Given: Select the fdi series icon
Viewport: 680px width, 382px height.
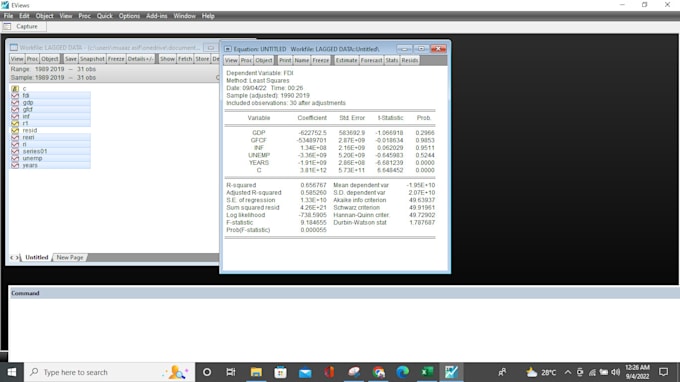Looking at the screenshot, I should click(15, 95).
